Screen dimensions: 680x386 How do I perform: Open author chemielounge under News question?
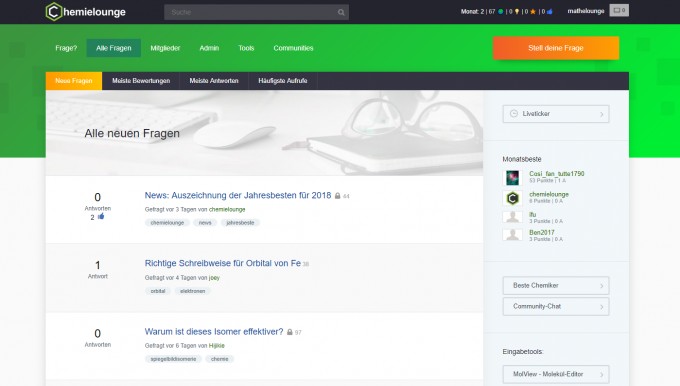(227, 209)
